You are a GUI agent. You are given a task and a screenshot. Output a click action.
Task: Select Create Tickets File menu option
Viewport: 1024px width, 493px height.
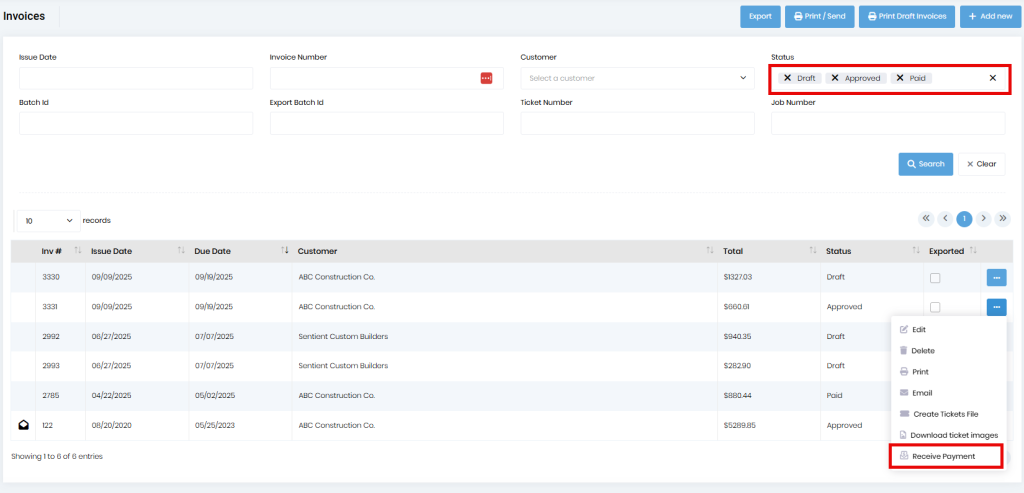[x=945, y=414]
